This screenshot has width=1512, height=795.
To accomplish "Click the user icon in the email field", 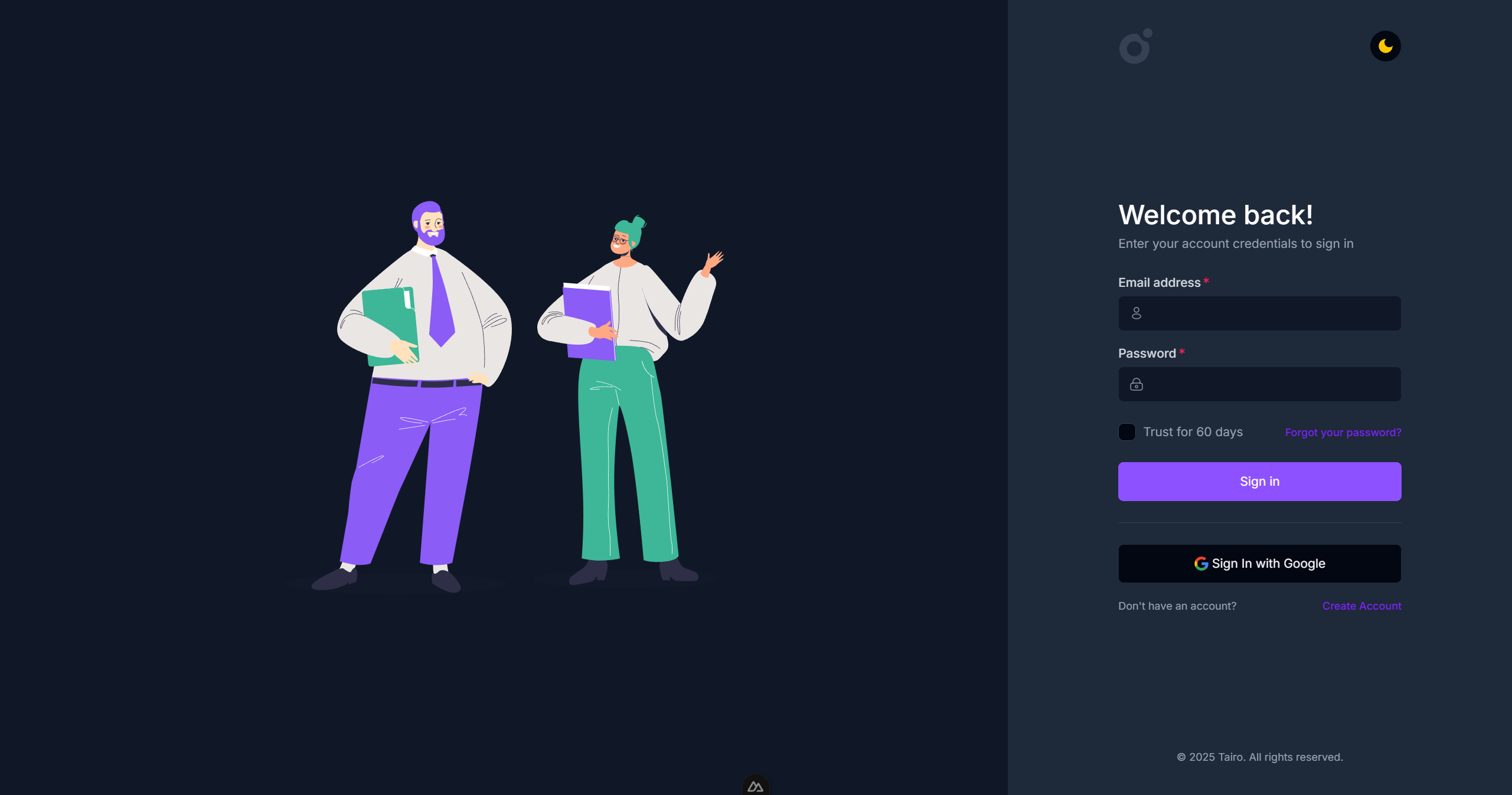I will click(1136, 313).
